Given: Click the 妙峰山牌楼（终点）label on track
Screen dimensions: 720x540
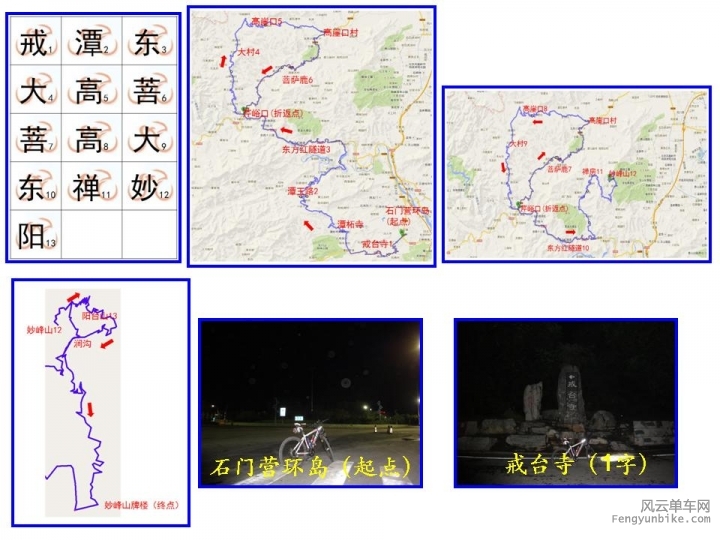Looking at the screenshot, I should (x=141, y=506).
